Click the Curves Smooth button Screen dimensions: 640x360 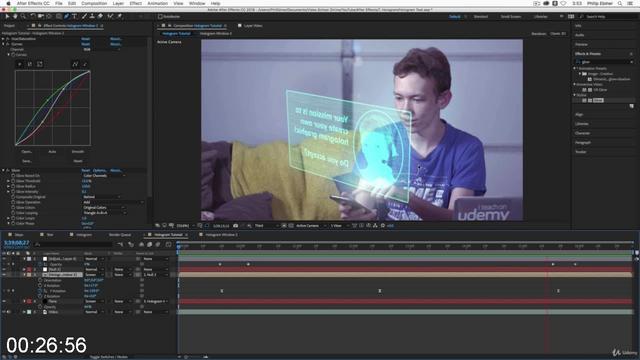click(x=78, y=151)
